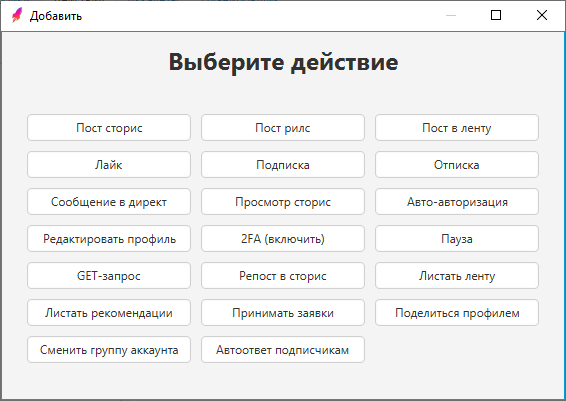Image resolution: width=566 pixels, height=401 pixels.
Task: Choose "Пост в ленту"
Action: tap(457, 128)
